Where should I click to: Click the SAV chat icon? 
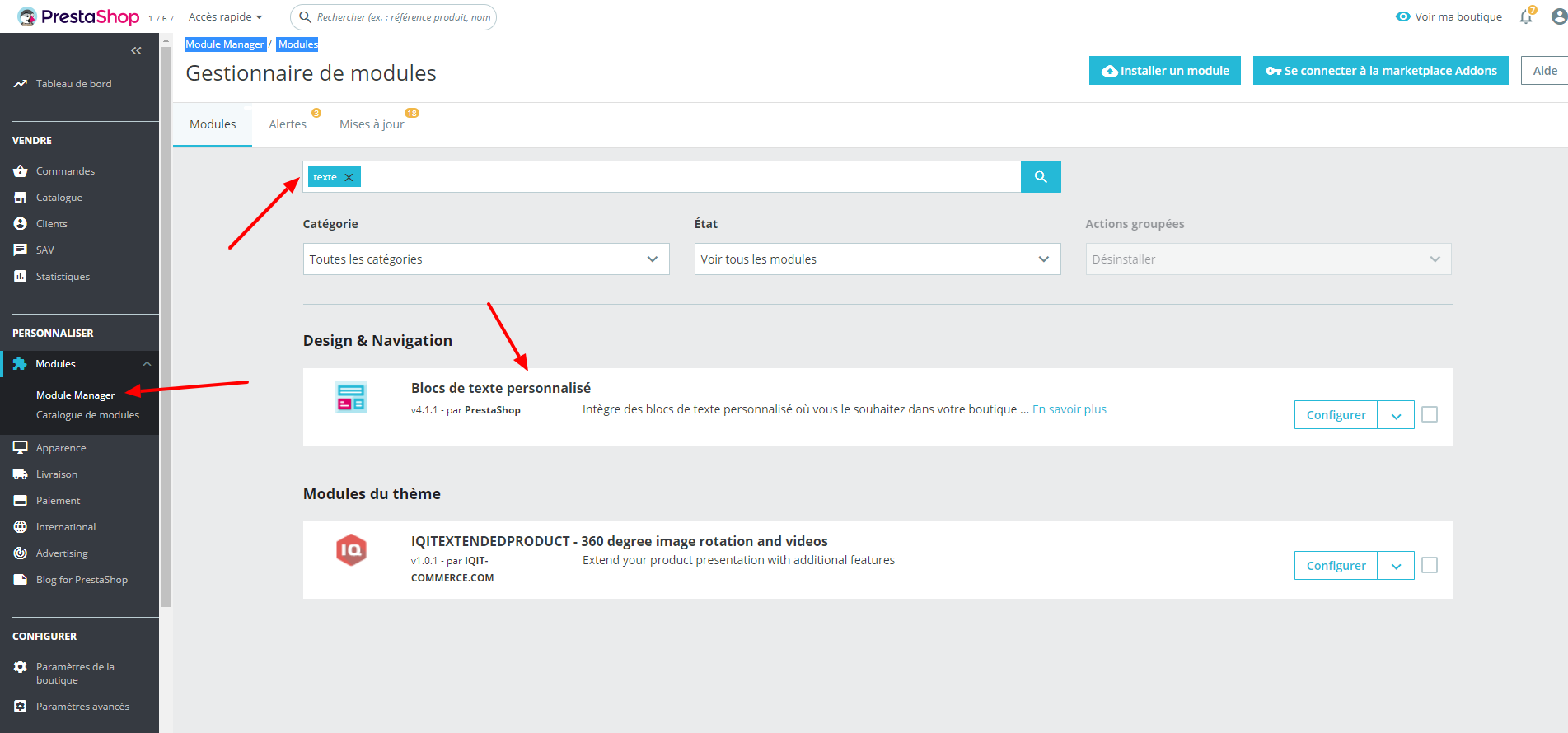[21, 250]
